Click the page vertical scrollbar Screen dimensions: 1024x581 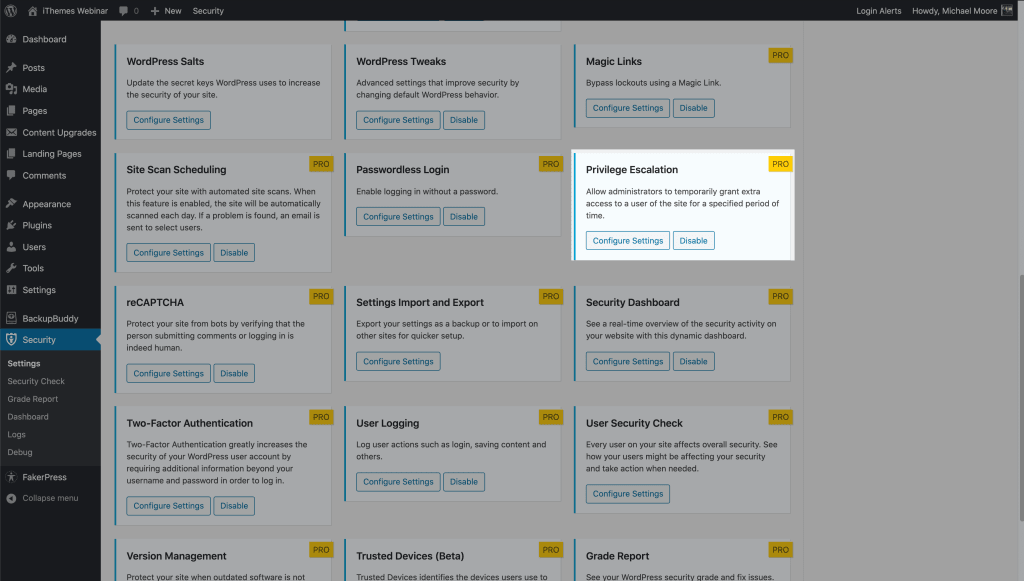click(1021, 398)
